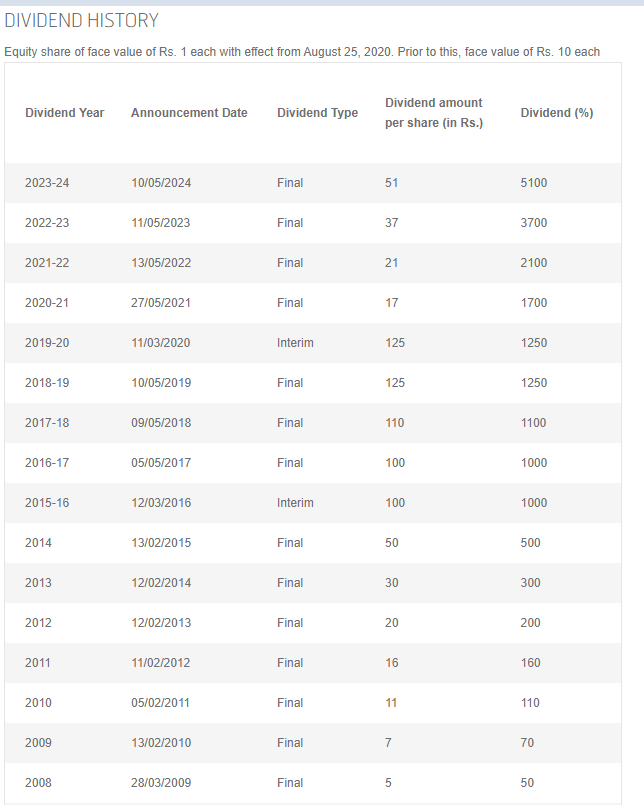
Task: Select the 12/02/2014 announcement date
Action: point(161,583)
